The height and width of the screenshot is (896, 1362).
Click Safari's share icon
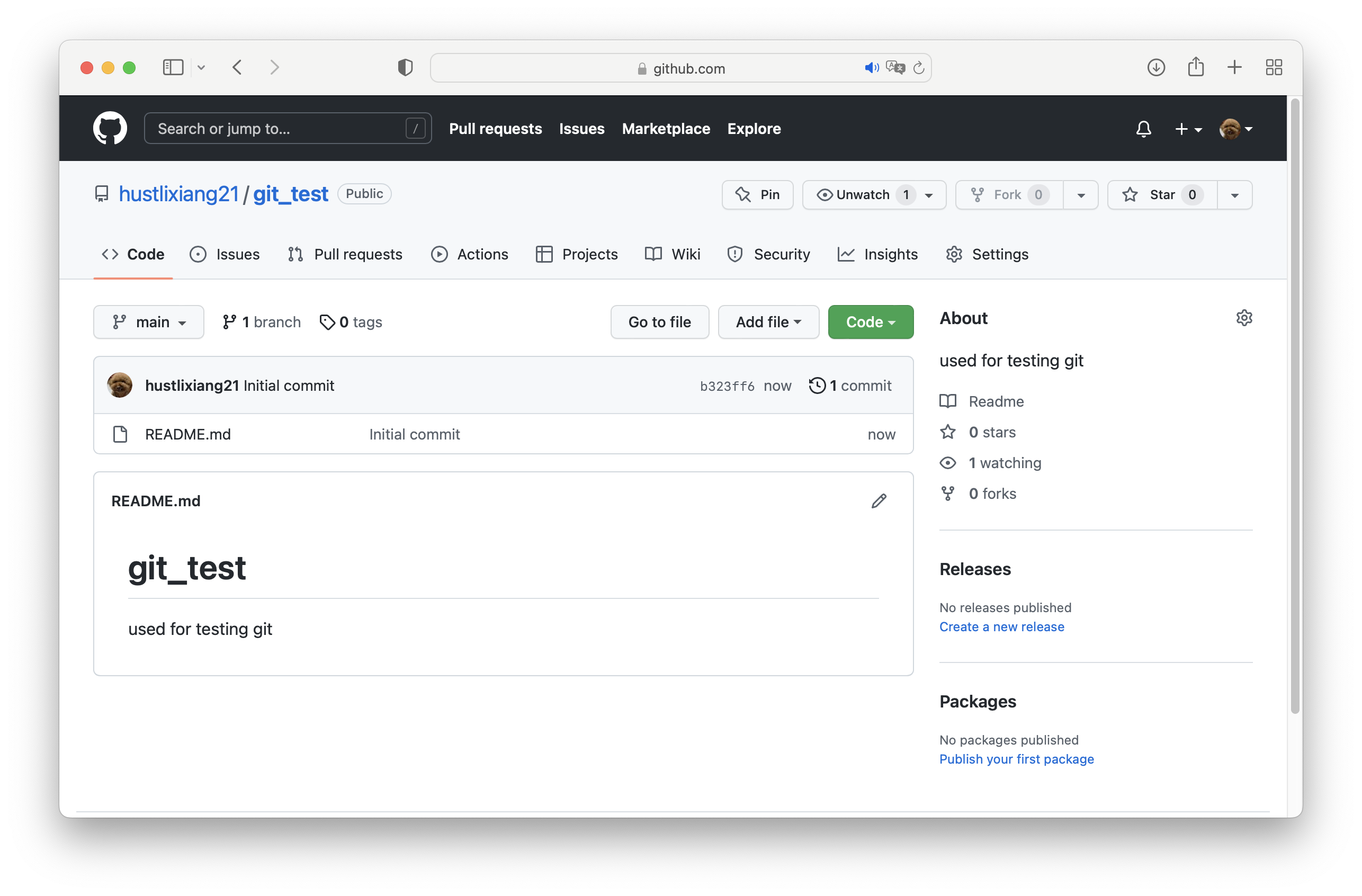1196,67
